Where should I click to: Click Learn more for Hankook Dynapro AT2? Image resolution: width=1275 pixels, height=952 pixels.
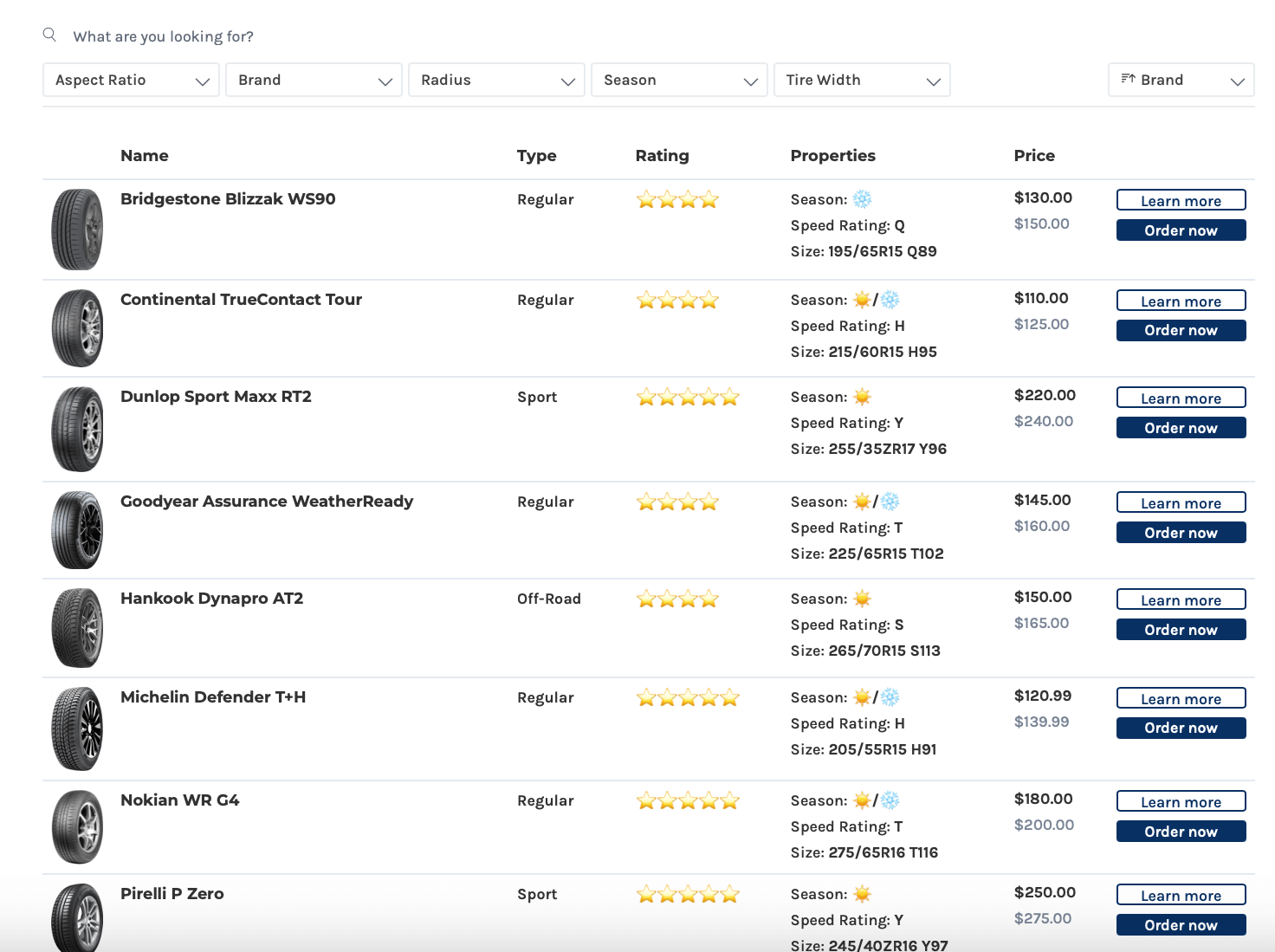click(1181, 599)
